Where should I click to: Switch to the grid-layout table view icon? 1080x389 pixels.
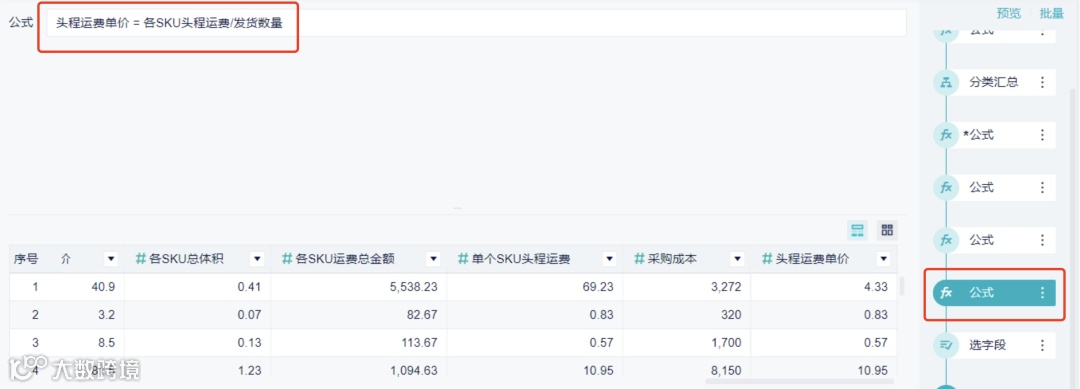click(887, 231)
